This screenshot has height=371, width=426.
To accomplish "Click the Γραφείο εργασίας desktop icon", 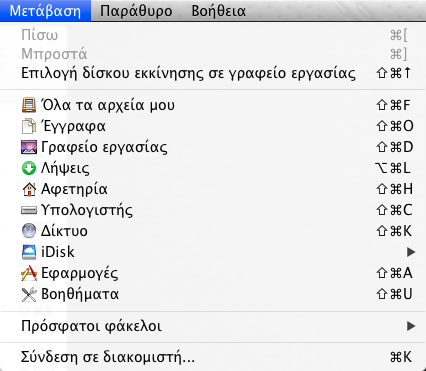I will (x=29, y=147).
